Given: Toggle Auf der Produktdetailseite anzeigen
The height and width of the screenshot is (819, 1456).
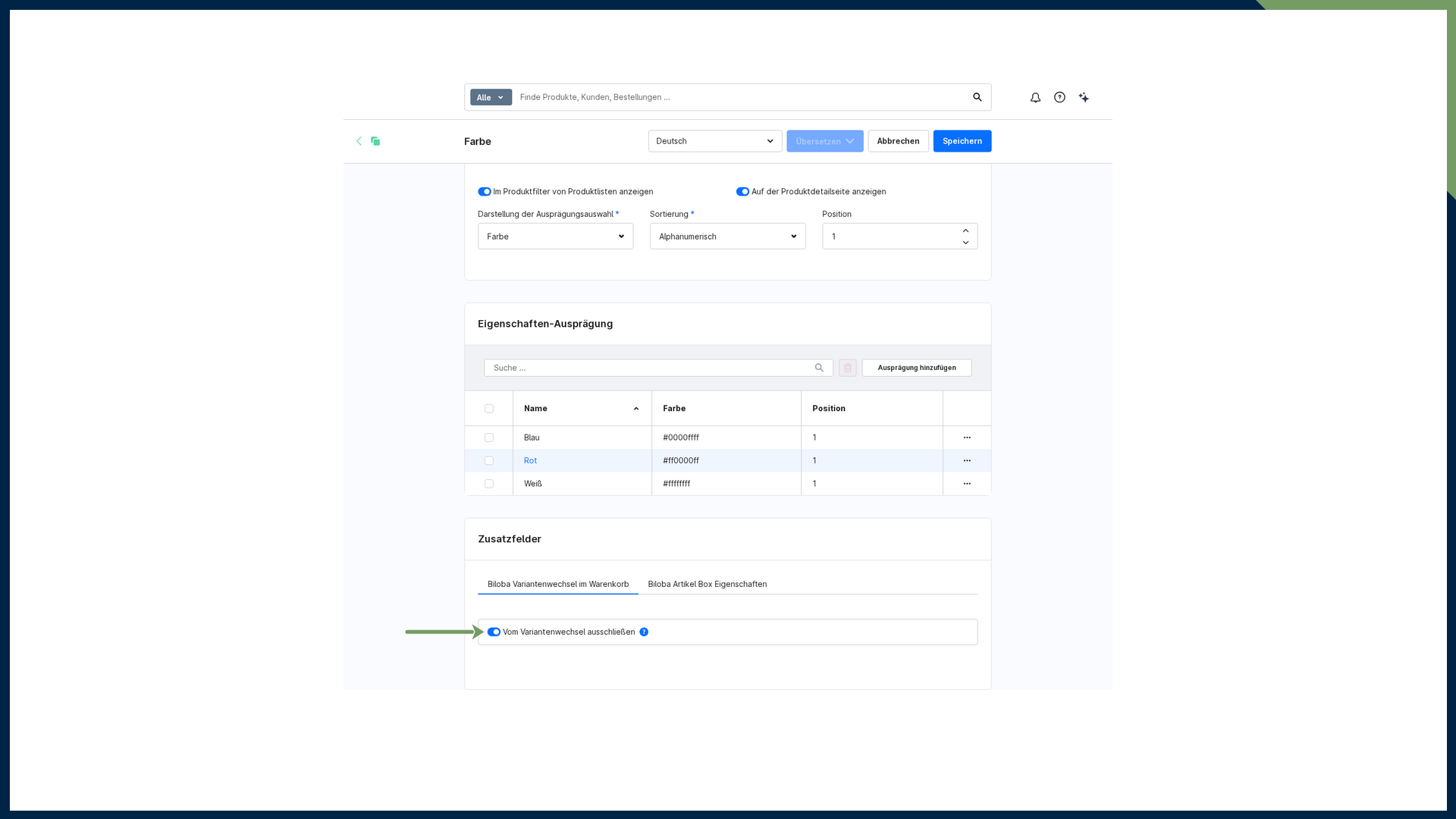Looking at the screenshot, I should click(x=742, y=192).
